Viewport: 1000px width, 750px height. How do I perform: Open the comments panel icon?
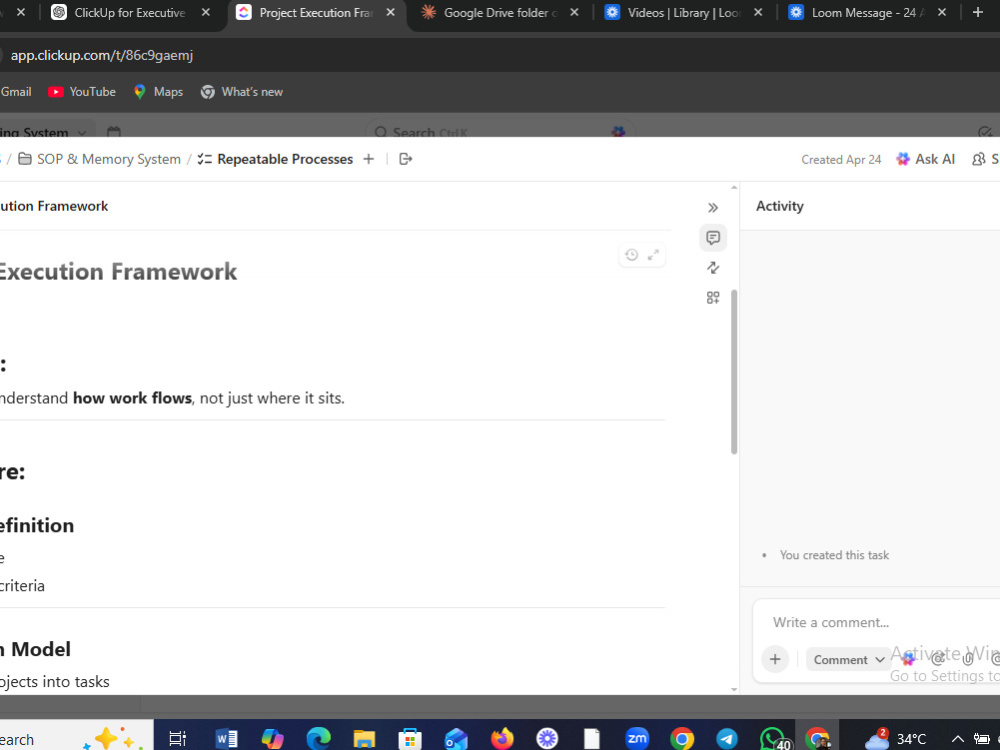coord(713,238)
